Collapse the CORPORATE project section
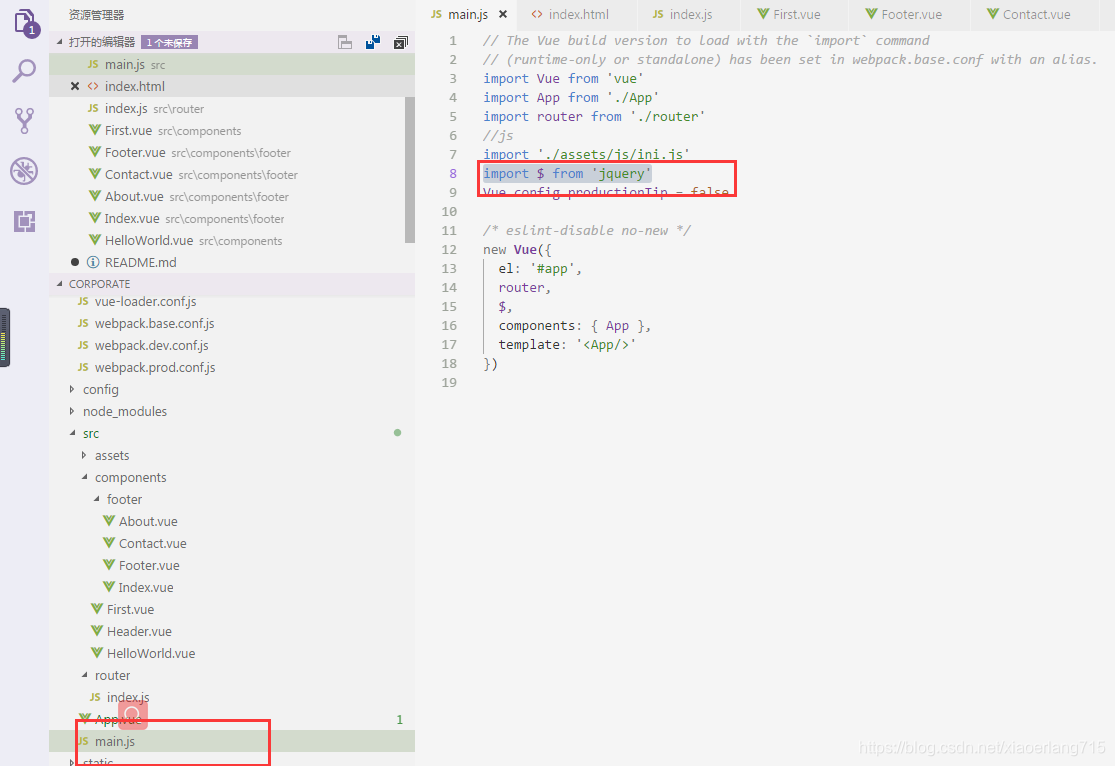The height and width of the screenshot is (766, 1115). (x=60, y=284)
